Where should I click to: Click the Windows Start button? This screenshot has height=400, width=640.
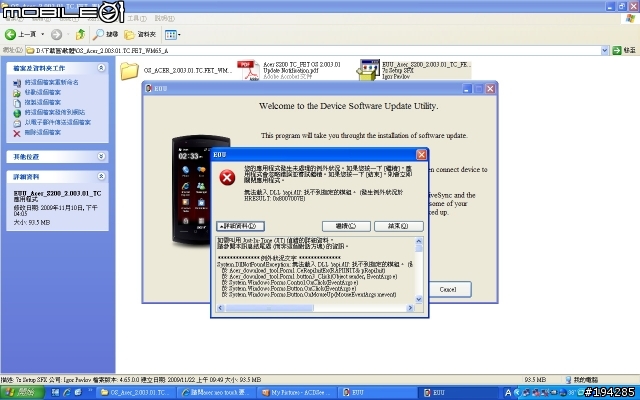click(x=22, y=393)
